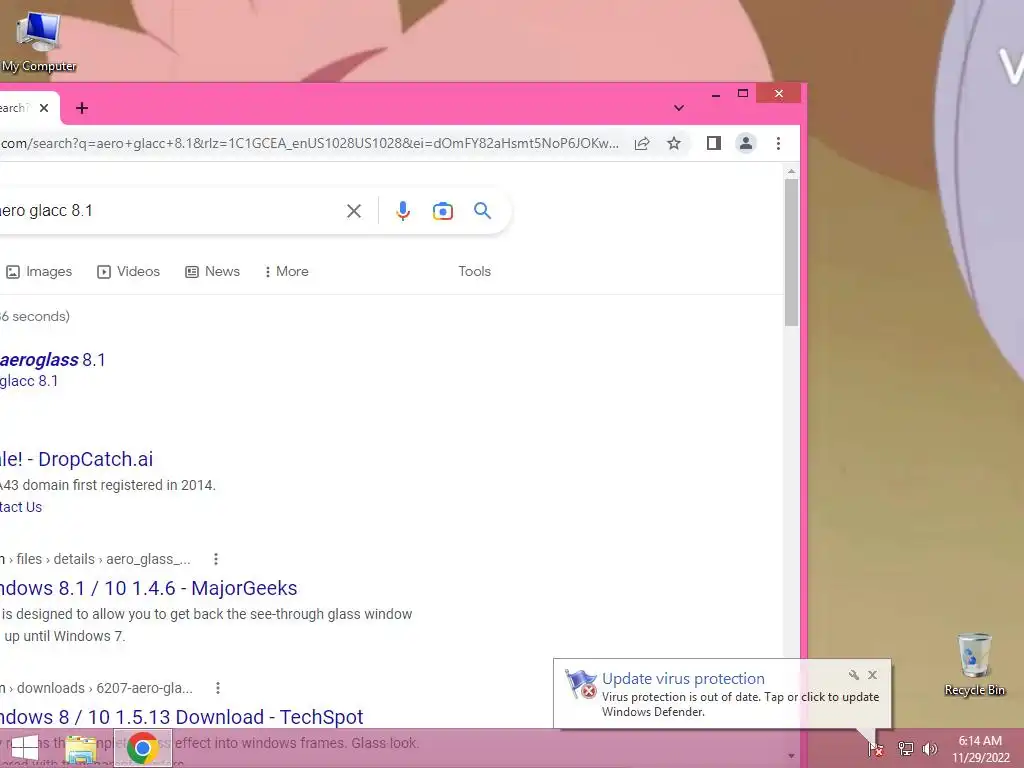This screenshot has width=1024, height=768.
Task: Open volume speaker tray icon
Action: [x=930, y=748]
